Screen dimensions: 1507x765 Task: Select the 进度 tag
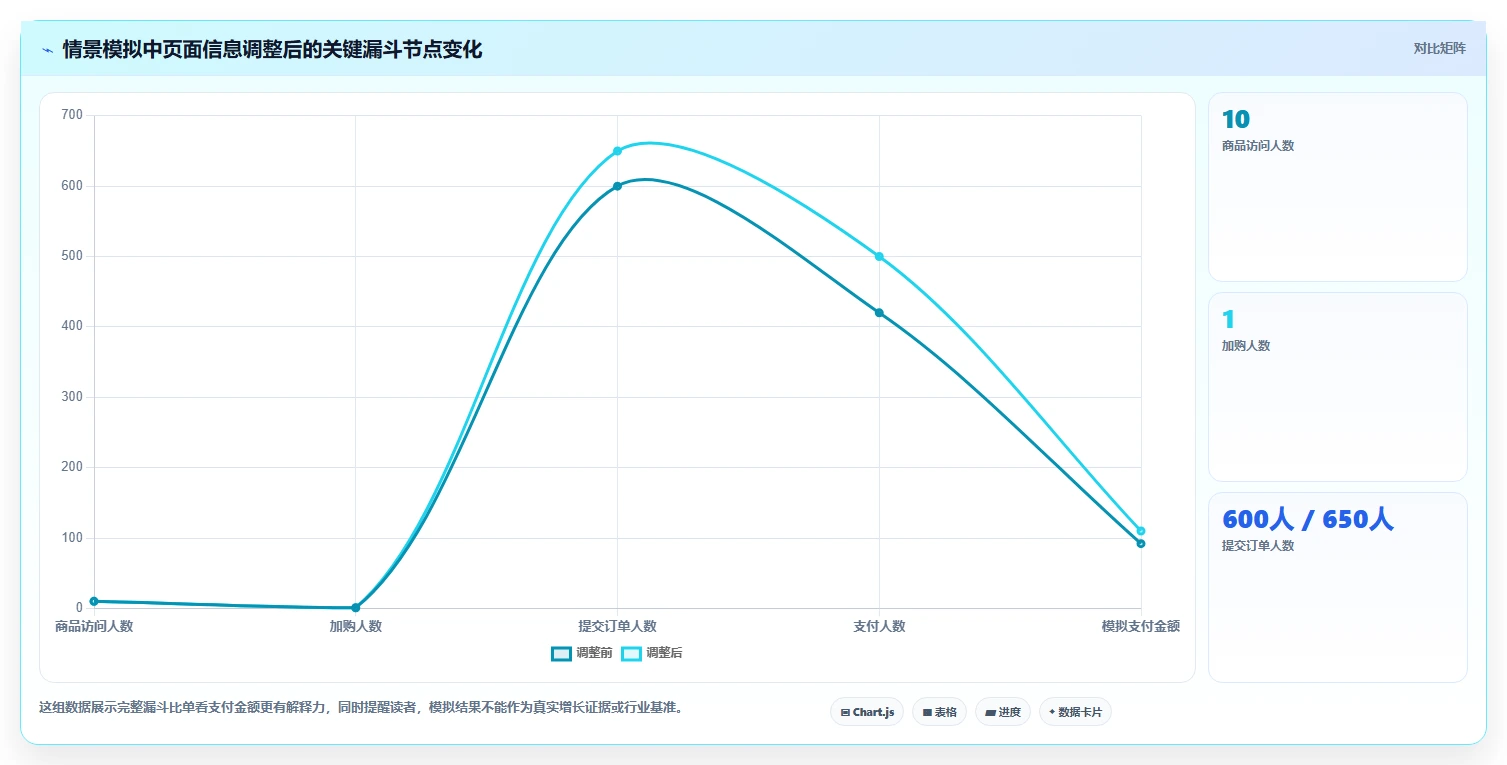click(1002, 712)
